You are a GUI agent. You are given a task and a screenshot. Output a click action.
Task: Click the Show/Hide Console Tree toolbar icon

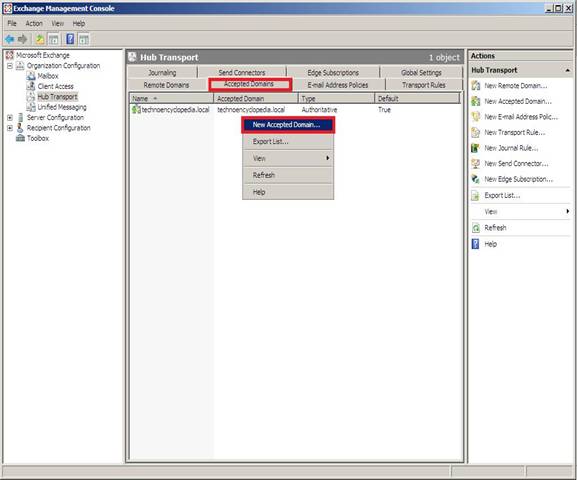pyautogui.click(x=54, y=39)
